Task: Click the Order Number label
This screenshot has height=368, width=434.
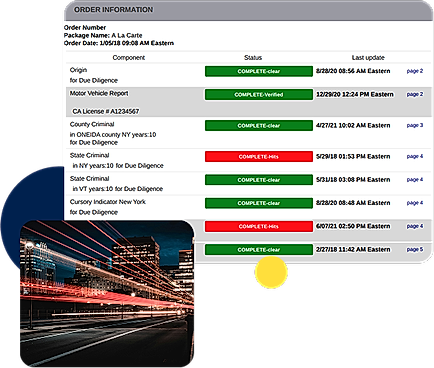Action: pyautogui.click(x=85, y=28)
